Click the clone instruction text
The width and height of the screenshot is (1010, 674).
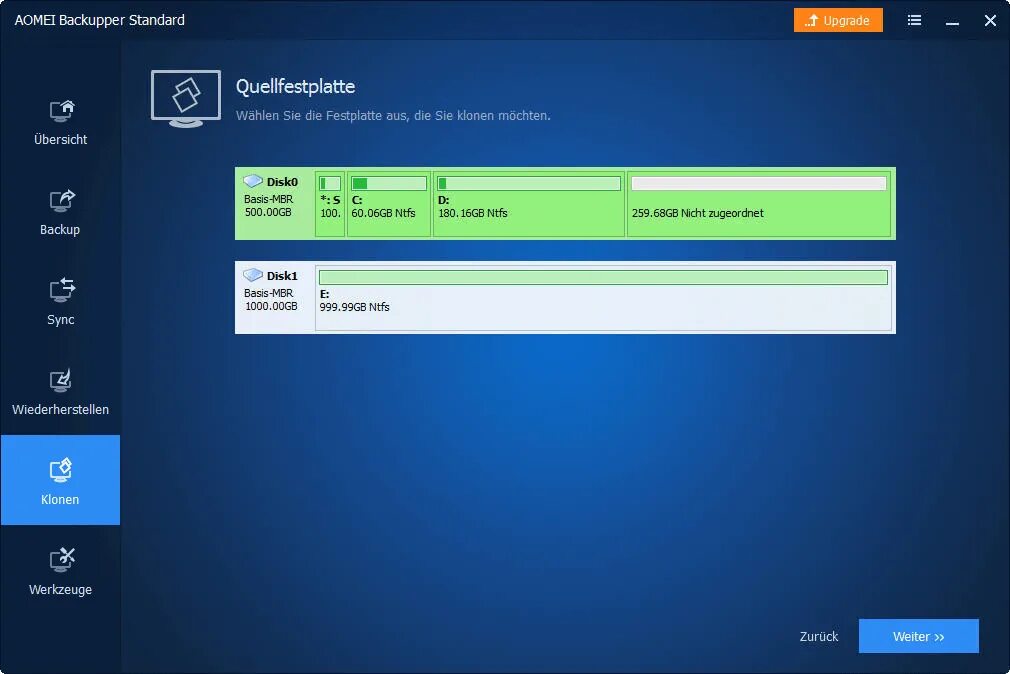(393, 115)
